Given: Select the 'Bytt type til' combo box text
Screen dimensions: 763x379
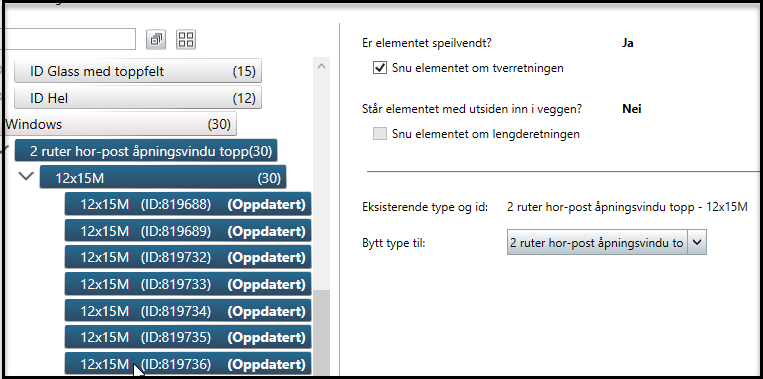Looking at the screenshot, I should click(x=597, y=242).
